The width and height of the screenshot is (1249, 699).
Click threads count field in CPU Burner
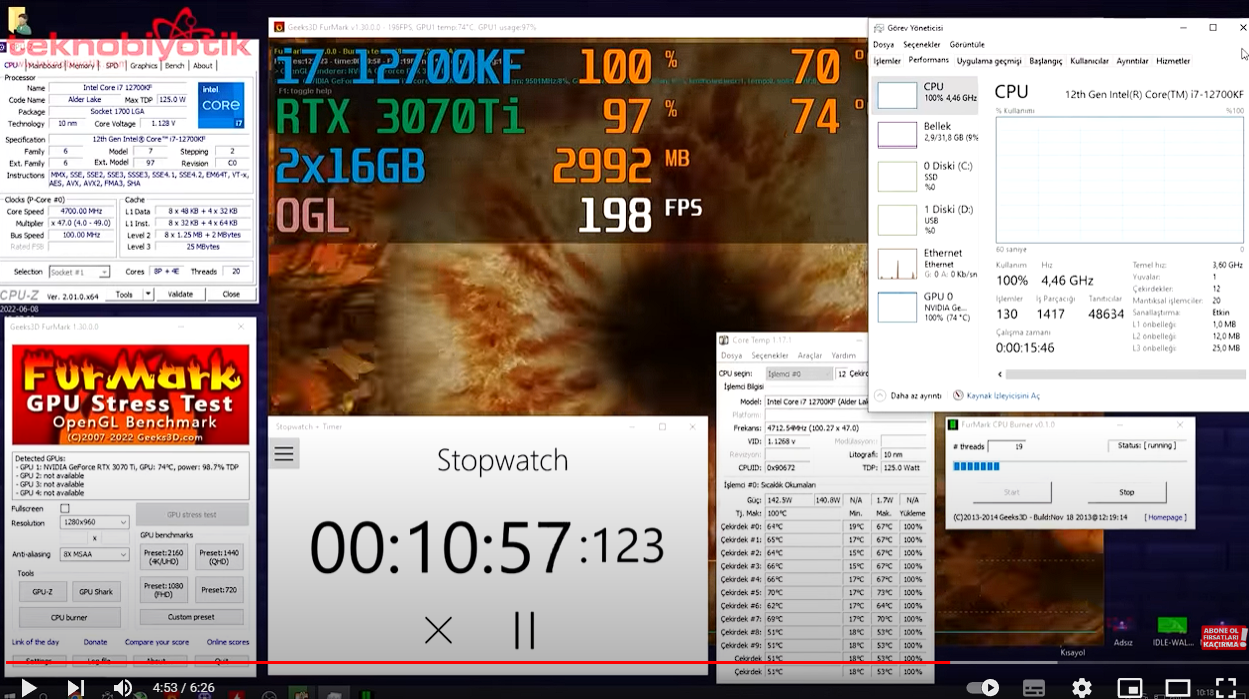click(x=1006, y=446)
